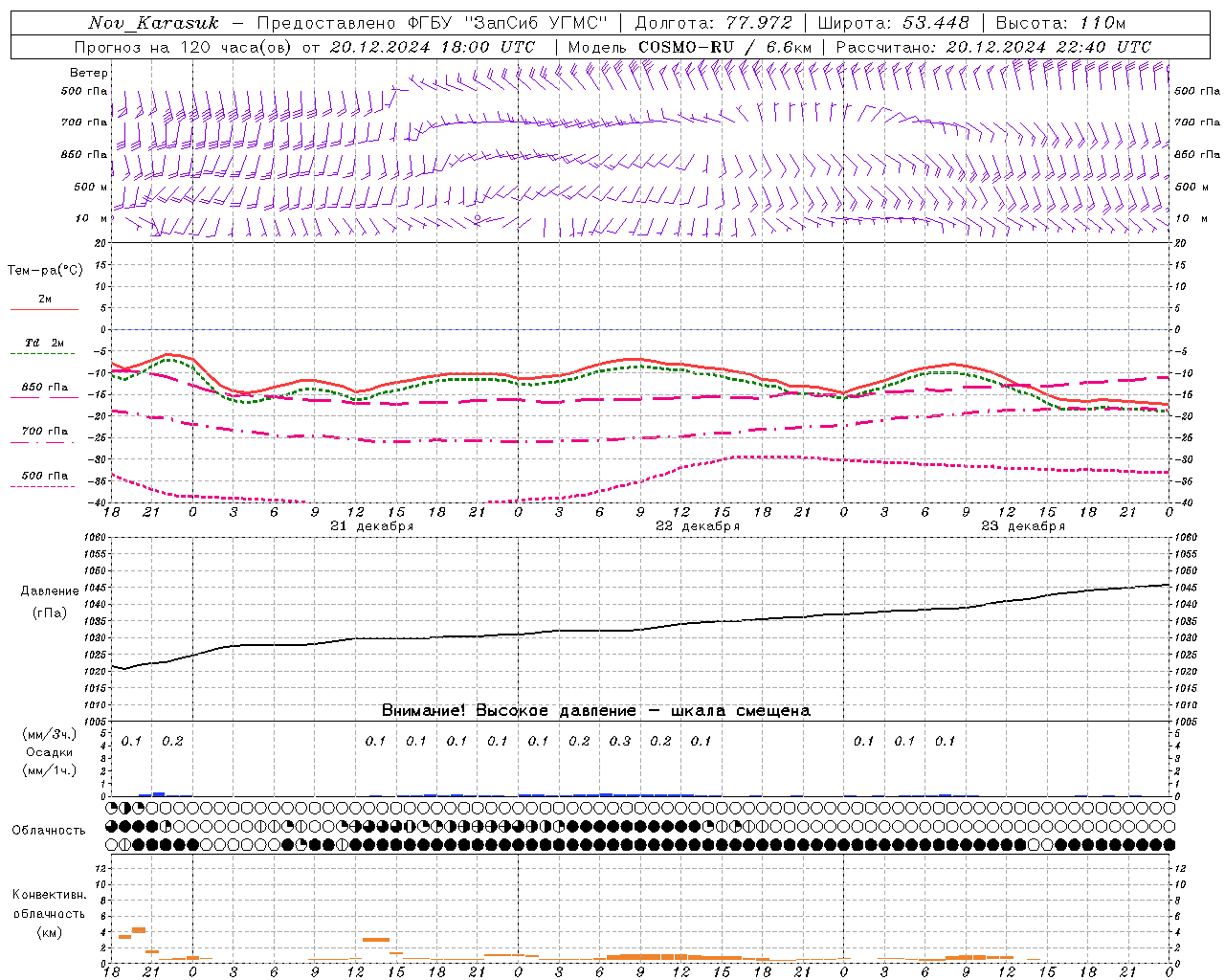
Task: Click the computed time Рассчитано: 20.12.2024 22:40 UTC
Action: coord(993,47)
